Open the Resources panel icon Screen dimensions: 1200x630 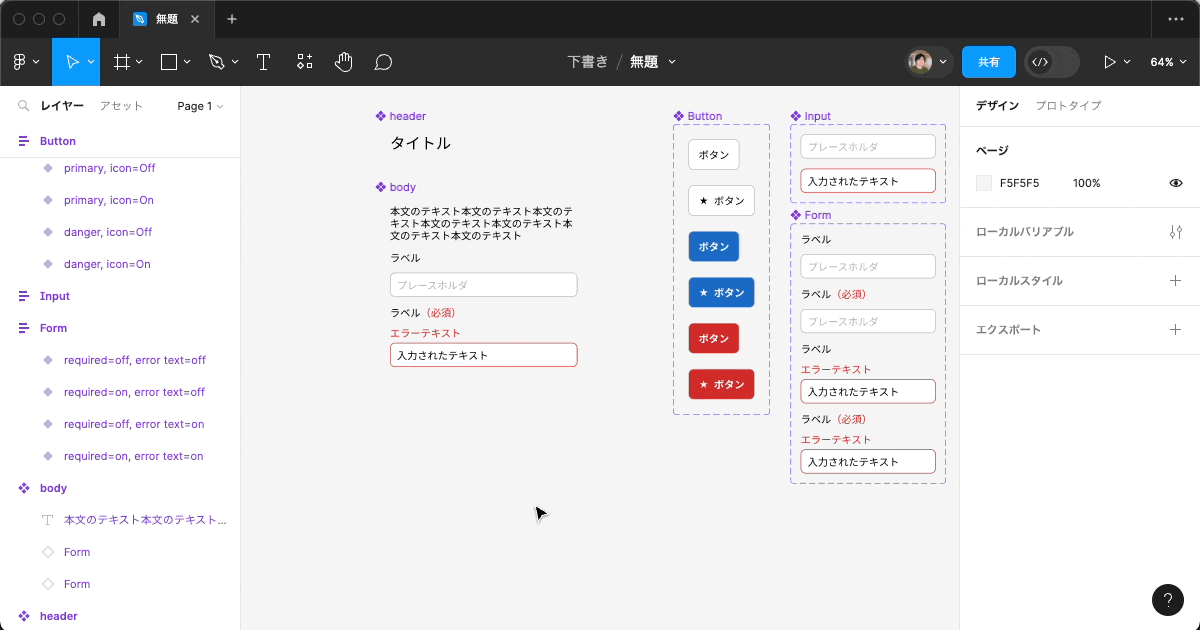coord(304,61)
